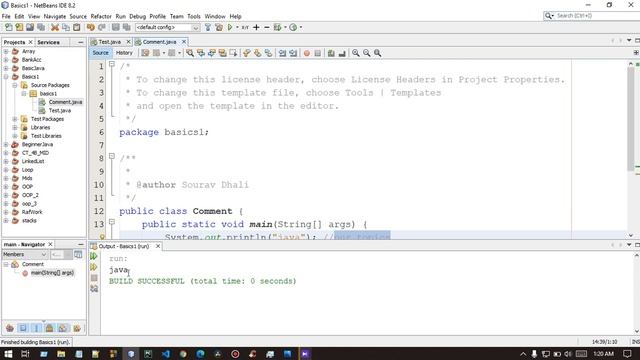Toggle Highlight Search in editor toolbar

click(222, 53)
